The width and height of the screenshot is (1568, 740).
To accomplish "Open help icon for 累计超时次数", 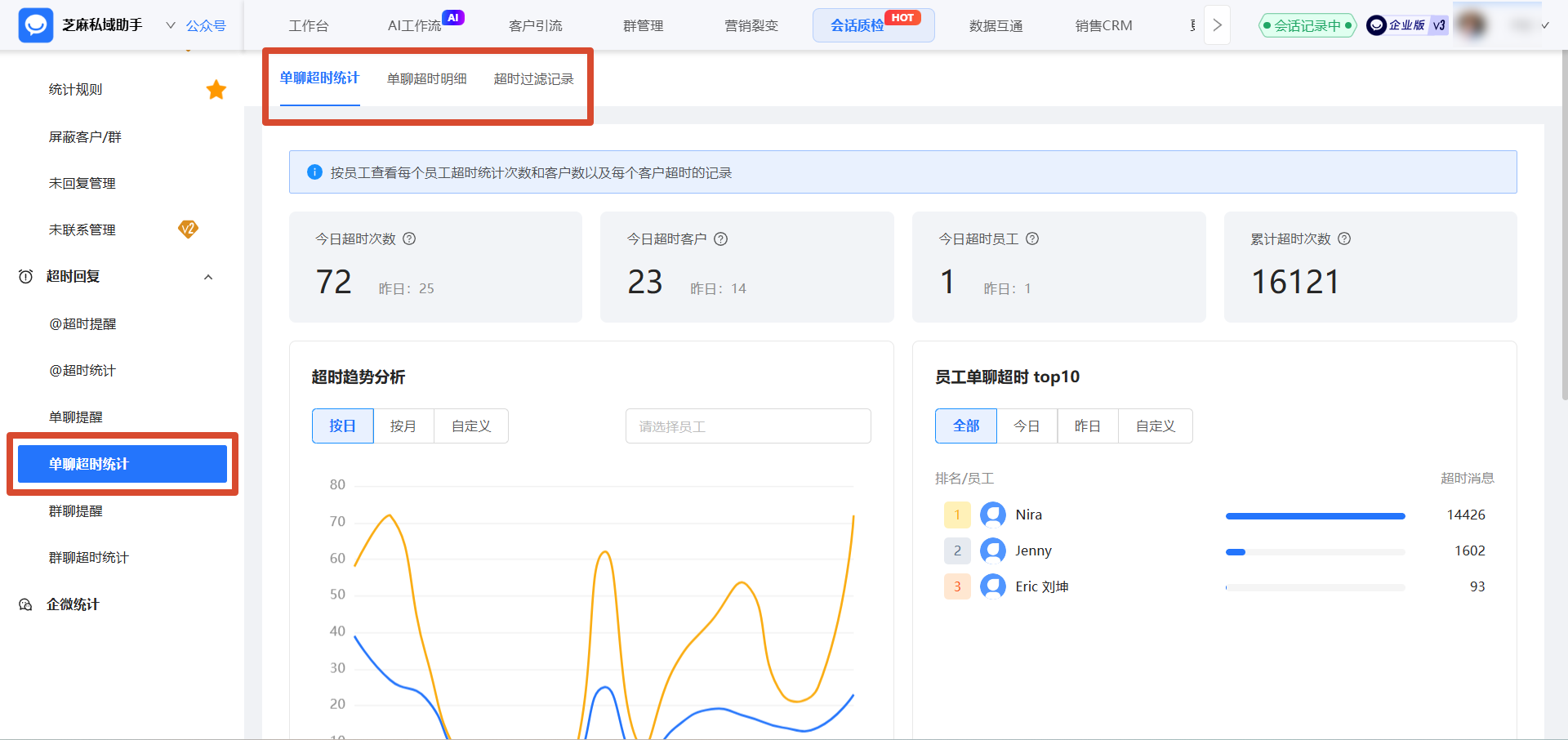I will [1344, 238].
